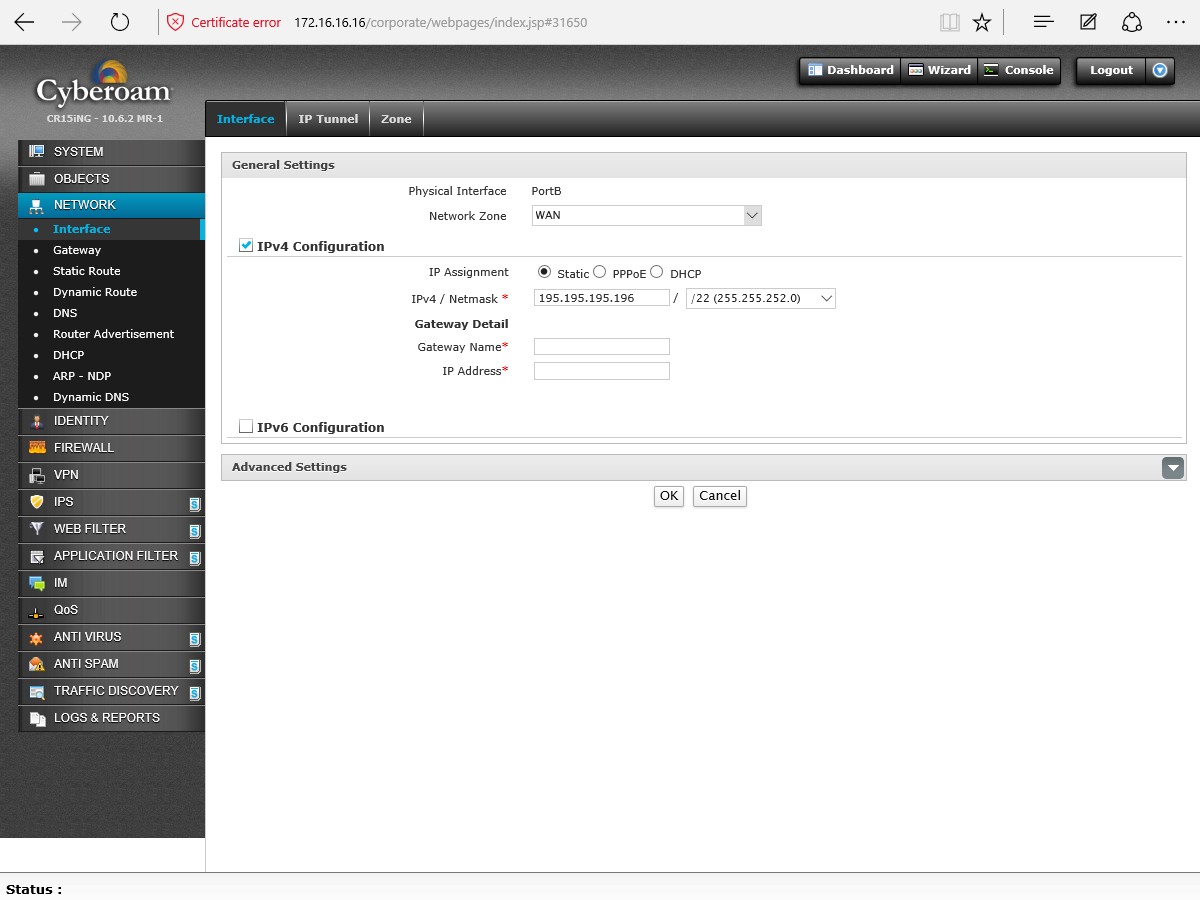Open the Network Zone WAN dropdown
The image size is (1200, 900).
coord(647,216)
